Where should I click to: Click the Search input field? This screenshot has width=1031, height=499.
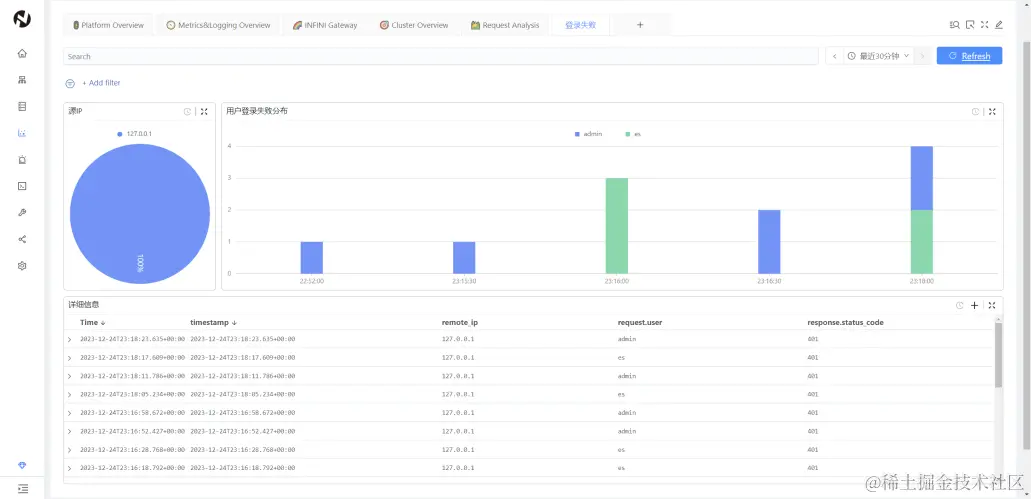(x=441, y=57)
